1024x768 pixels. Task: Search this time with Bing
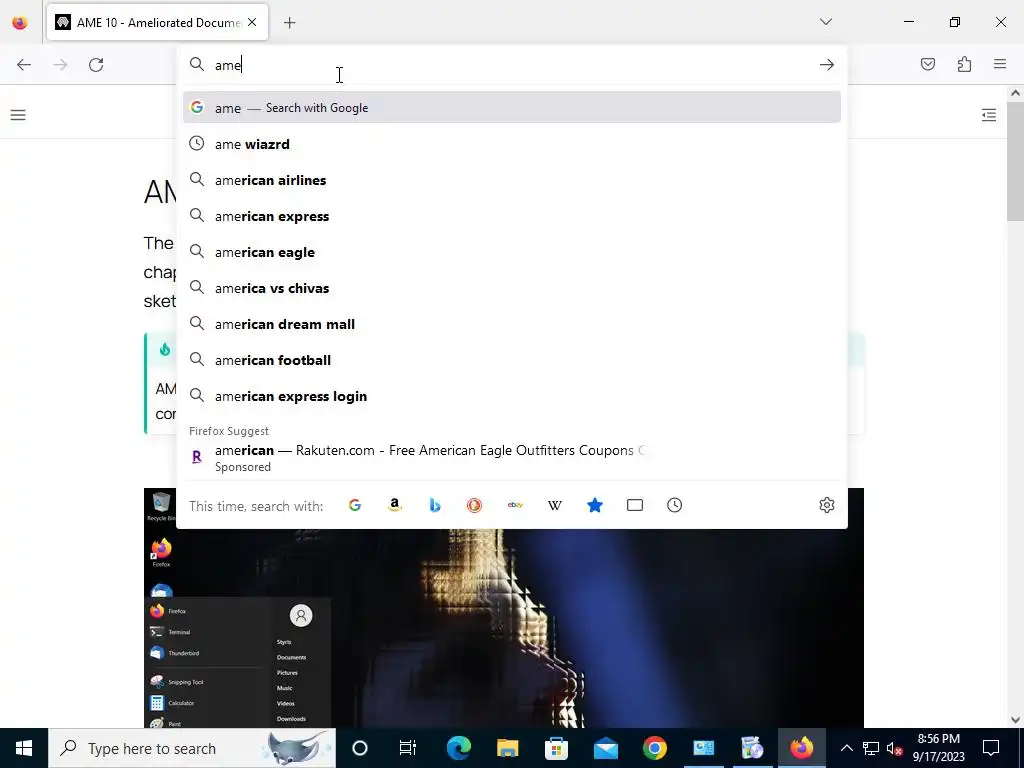point(434,505)
